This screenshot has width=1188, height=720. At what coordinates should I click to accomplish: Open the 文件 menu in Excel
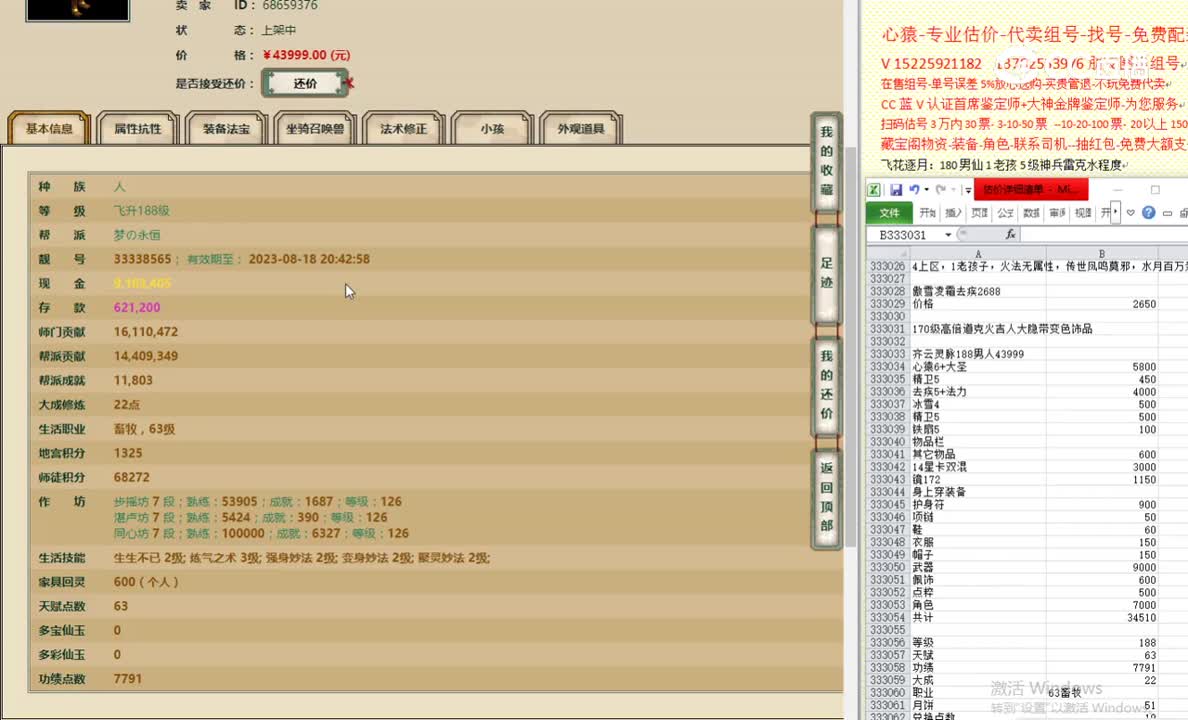[x=889, y=213]
